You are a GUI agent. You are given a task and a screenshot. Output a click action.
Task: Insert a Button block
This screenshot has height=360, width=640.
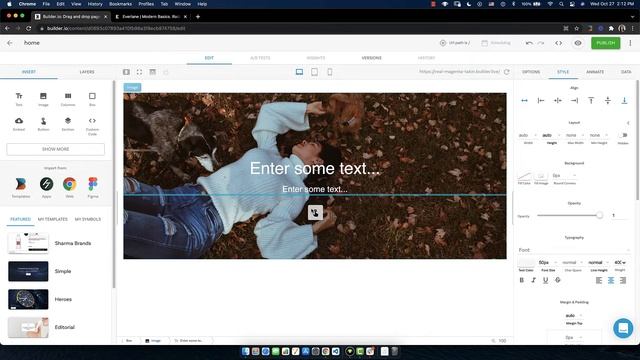(x=43, y=123)
